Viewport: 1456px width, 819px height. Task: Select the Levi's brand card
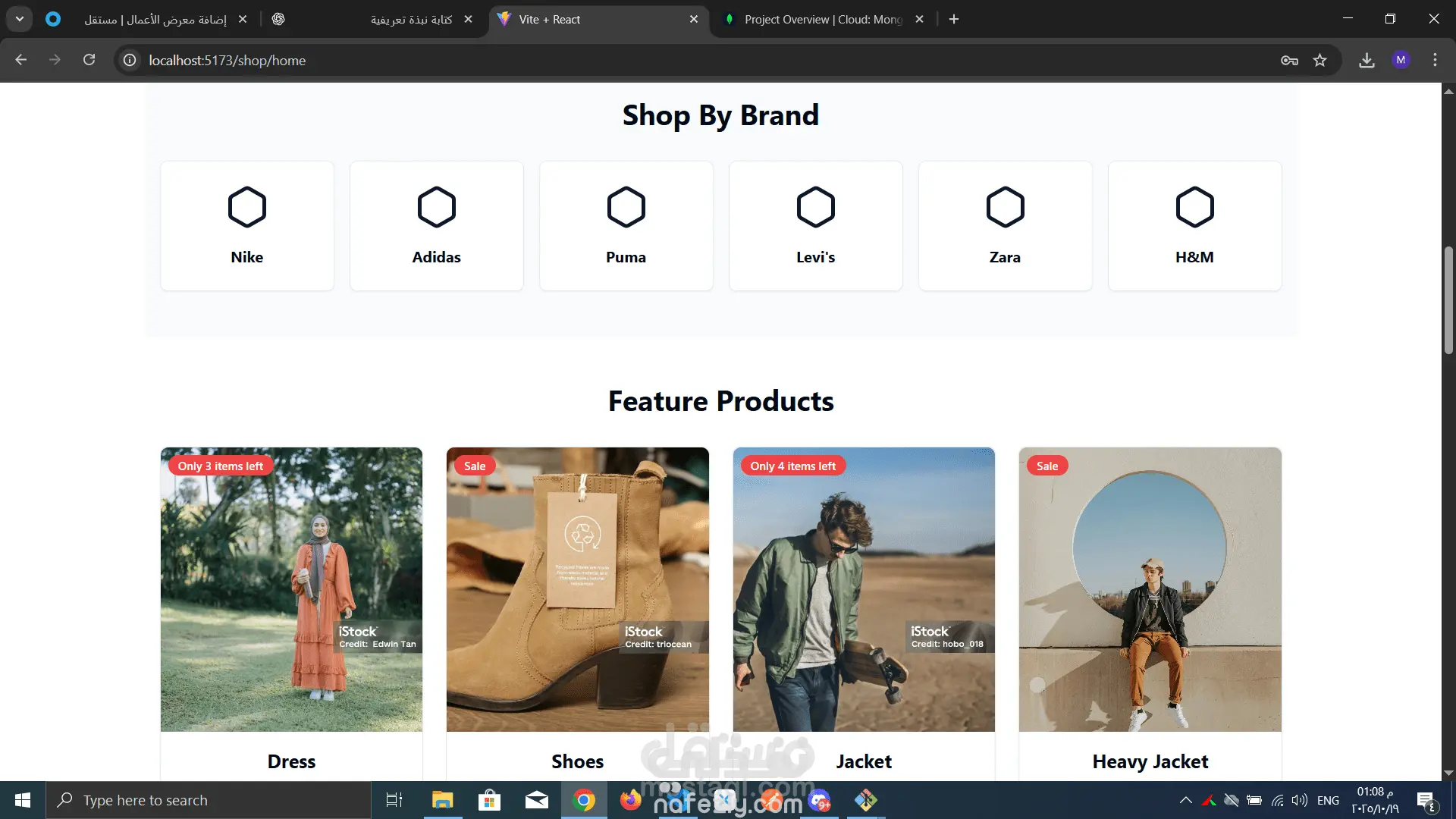click(815, 226)
